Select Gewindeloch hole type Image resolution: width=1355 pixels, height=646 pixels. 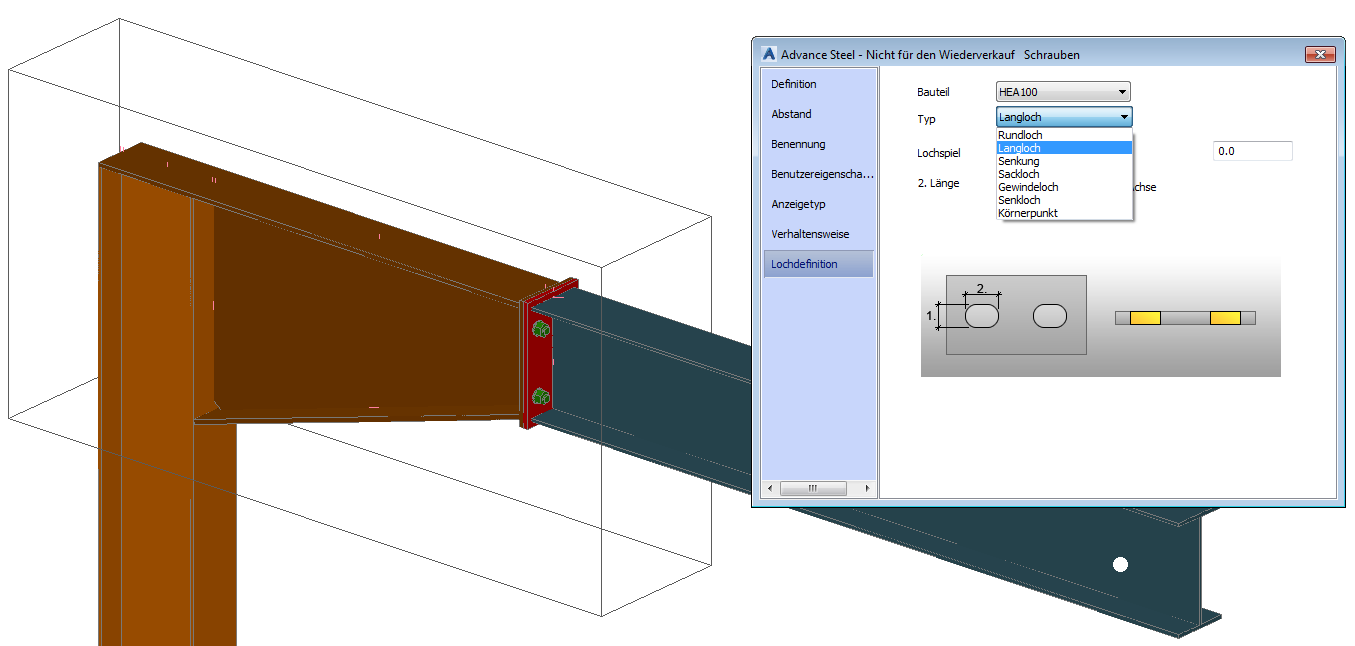(1064, 187)
